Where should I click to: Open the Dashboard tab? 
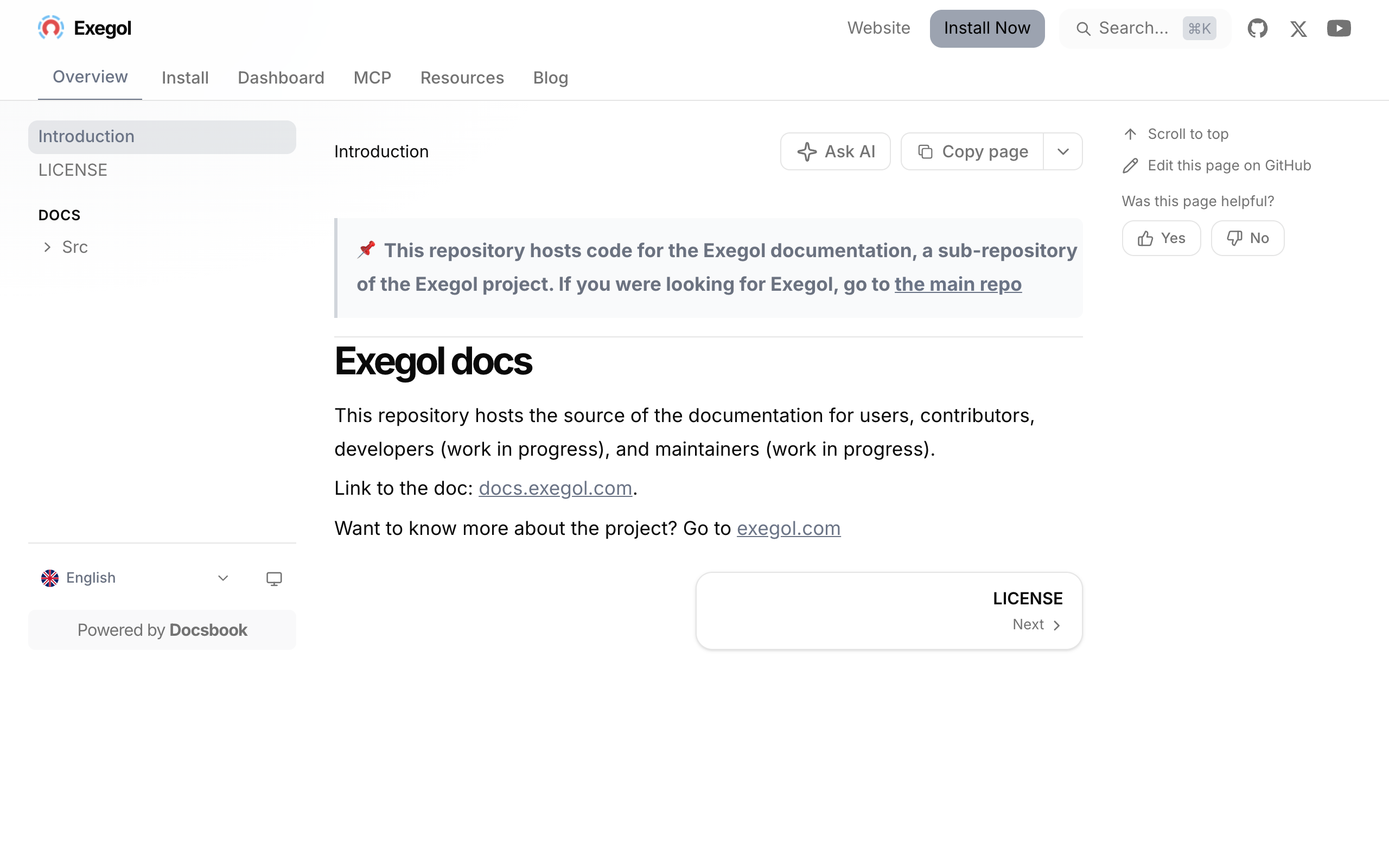click(x=281, y=78)
